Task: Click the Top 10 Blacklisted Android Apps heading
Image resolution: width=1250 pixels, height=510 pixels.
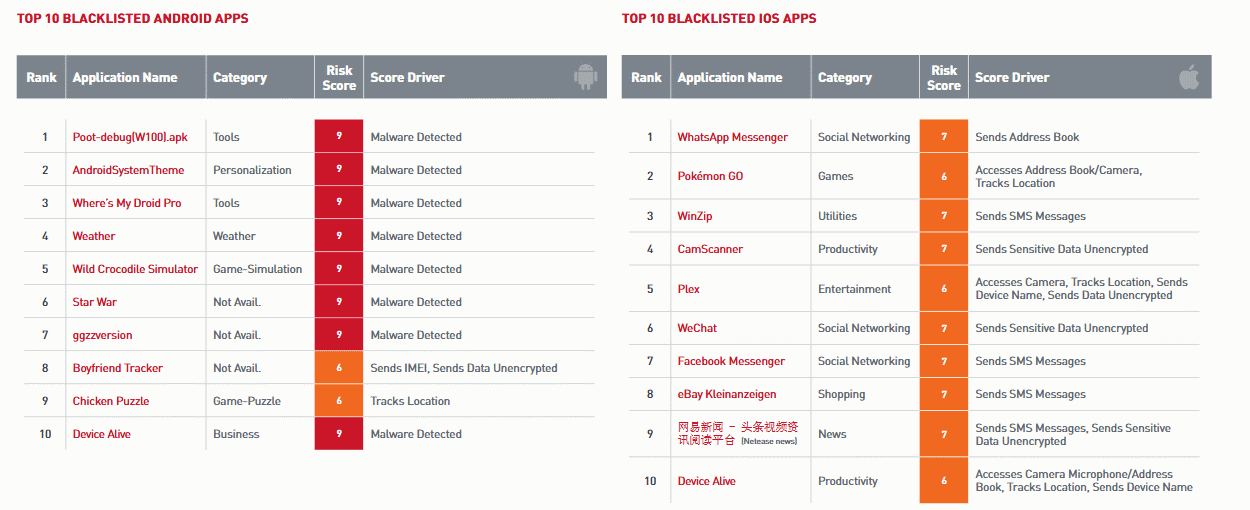Action: [x=132, y=18]
